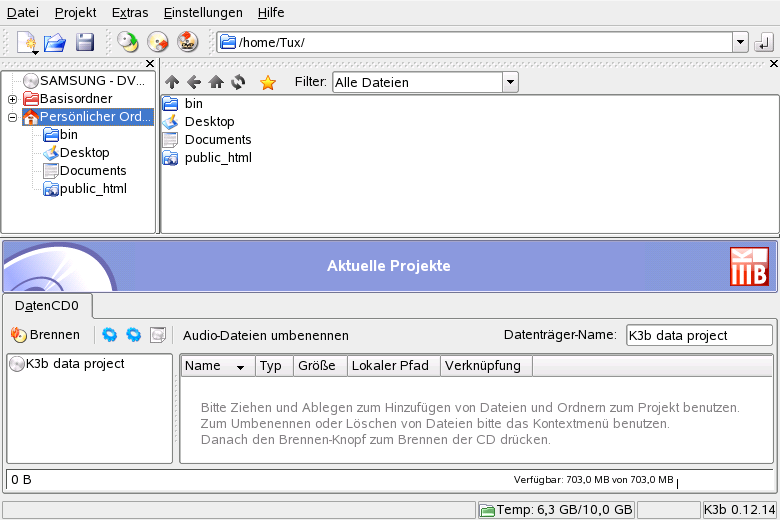Image resolution: width=780 pixels, height=520 pixels.
Task: Go to parent directory with the up arrow
Action: click(x=172, y=82)
